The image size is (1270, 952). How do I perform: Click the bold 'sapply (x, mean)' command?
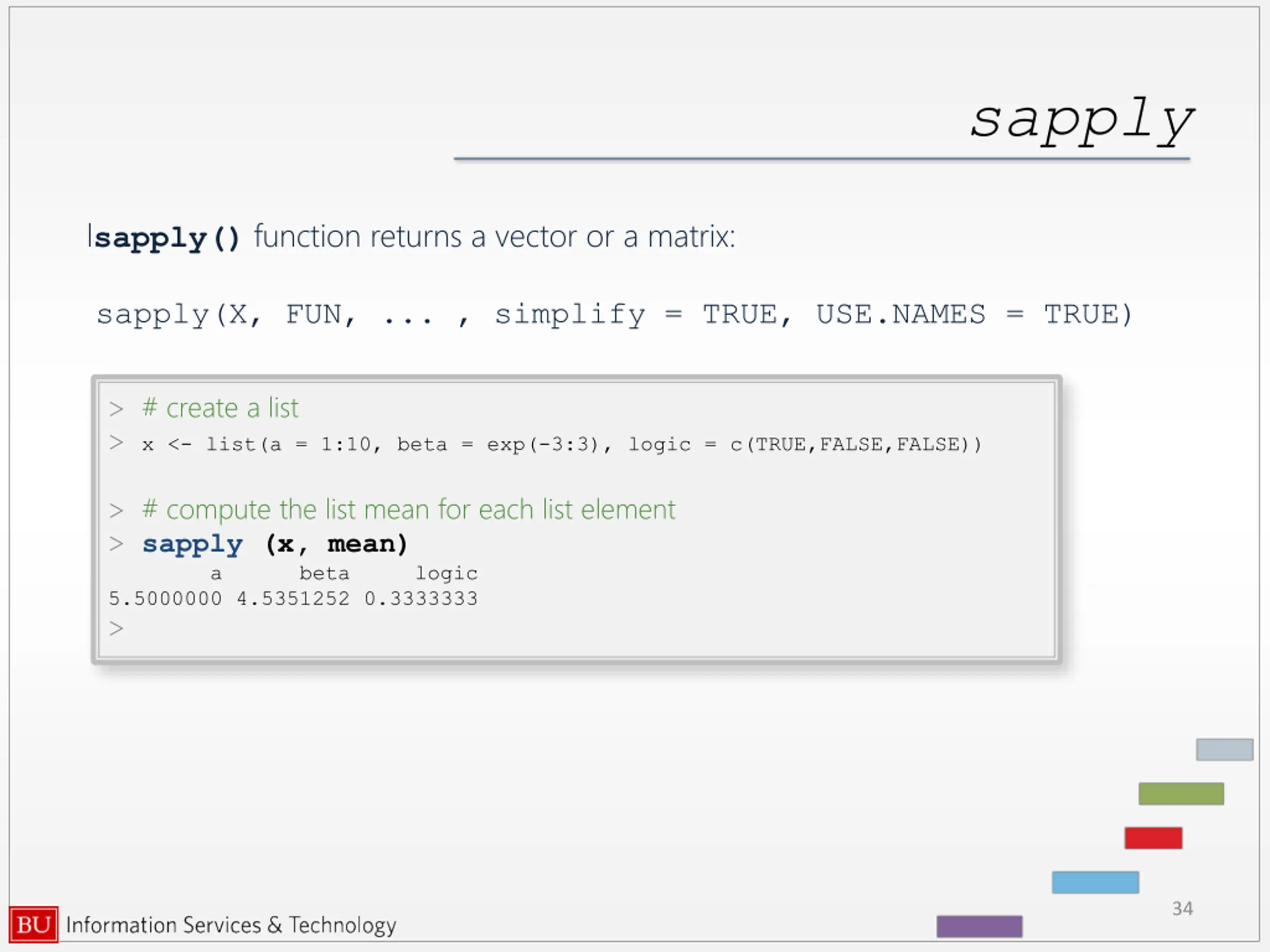click(275, 543)
